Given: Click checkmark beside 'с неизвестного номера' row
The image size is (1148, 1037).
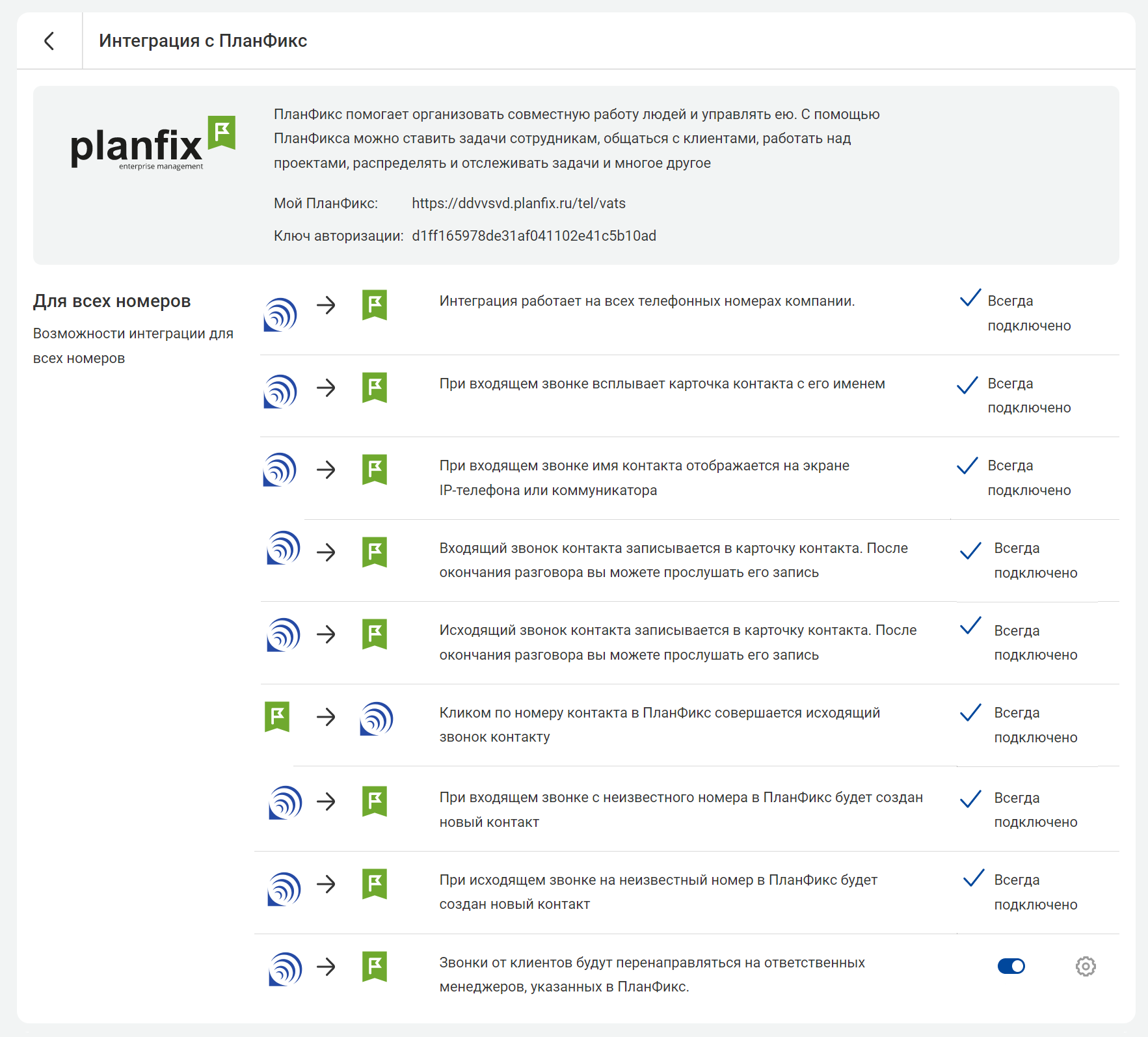Looking at the screenshot, I should pos(970,799).
